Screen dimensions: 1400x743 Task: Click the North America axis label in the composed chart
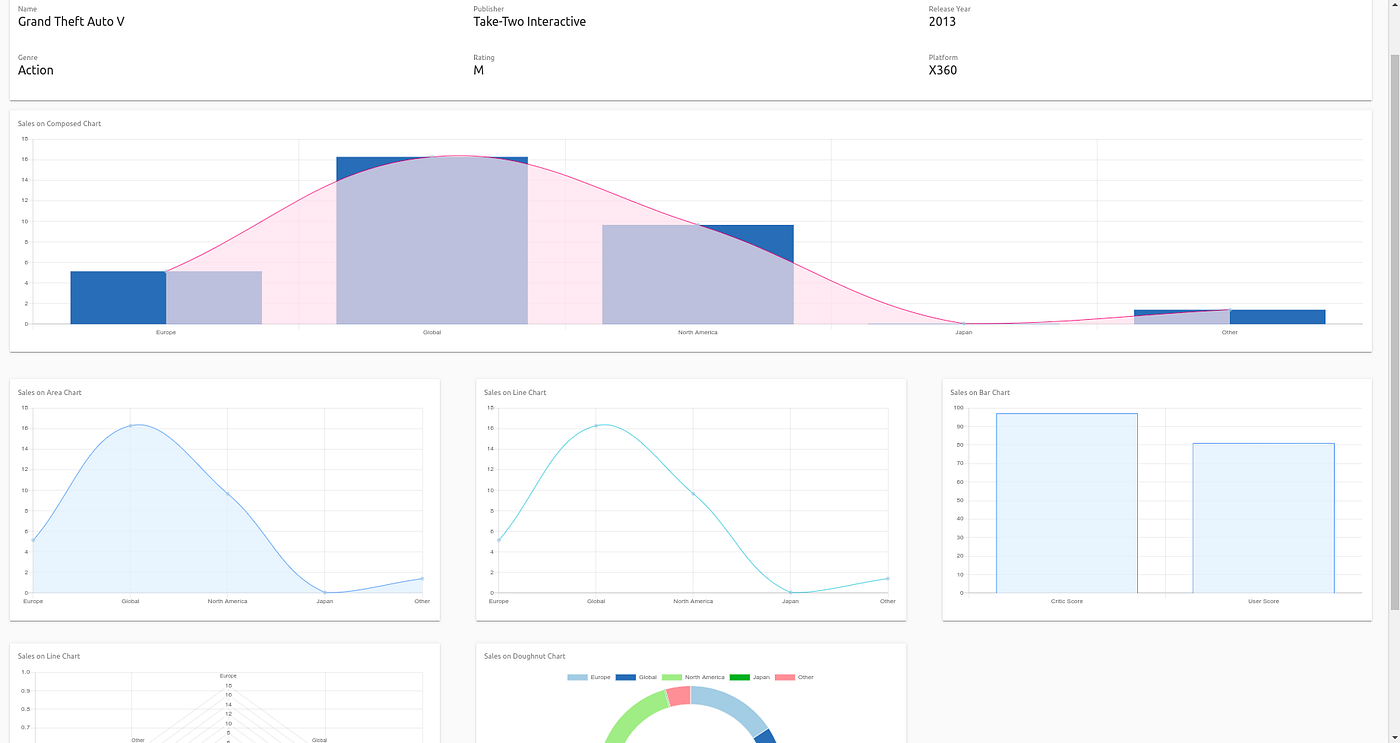pyautogui.click(x=698, y=332)
